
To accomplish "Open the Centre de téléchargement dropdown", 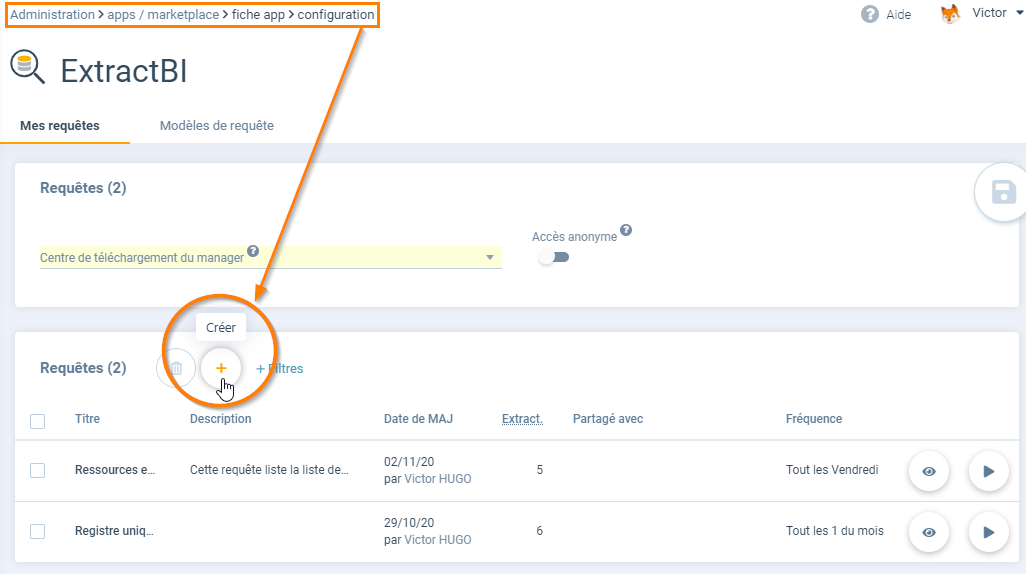I will 490,258.
